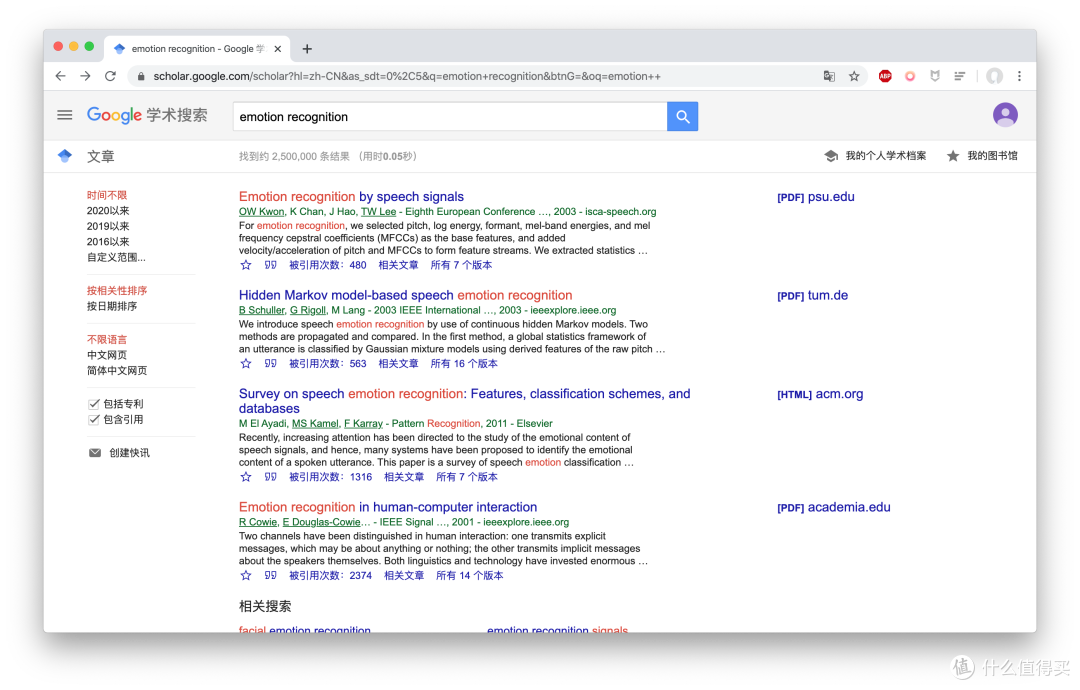Sort results by relevance 按相关性排序
The height and width of the screenshot is (690, 1080).
117,291
